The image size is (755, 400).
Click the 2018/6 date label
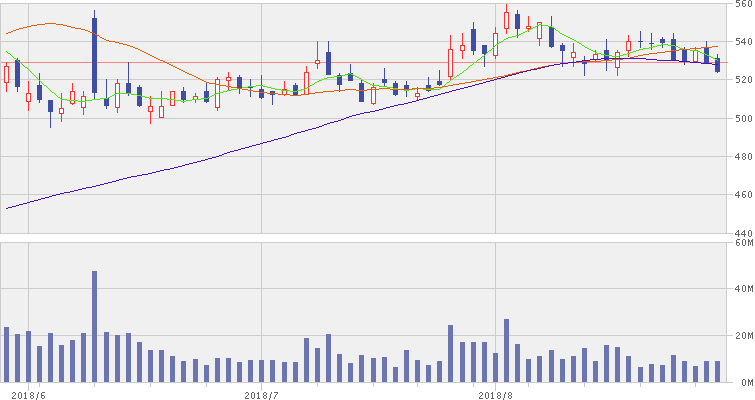point(28,394)
